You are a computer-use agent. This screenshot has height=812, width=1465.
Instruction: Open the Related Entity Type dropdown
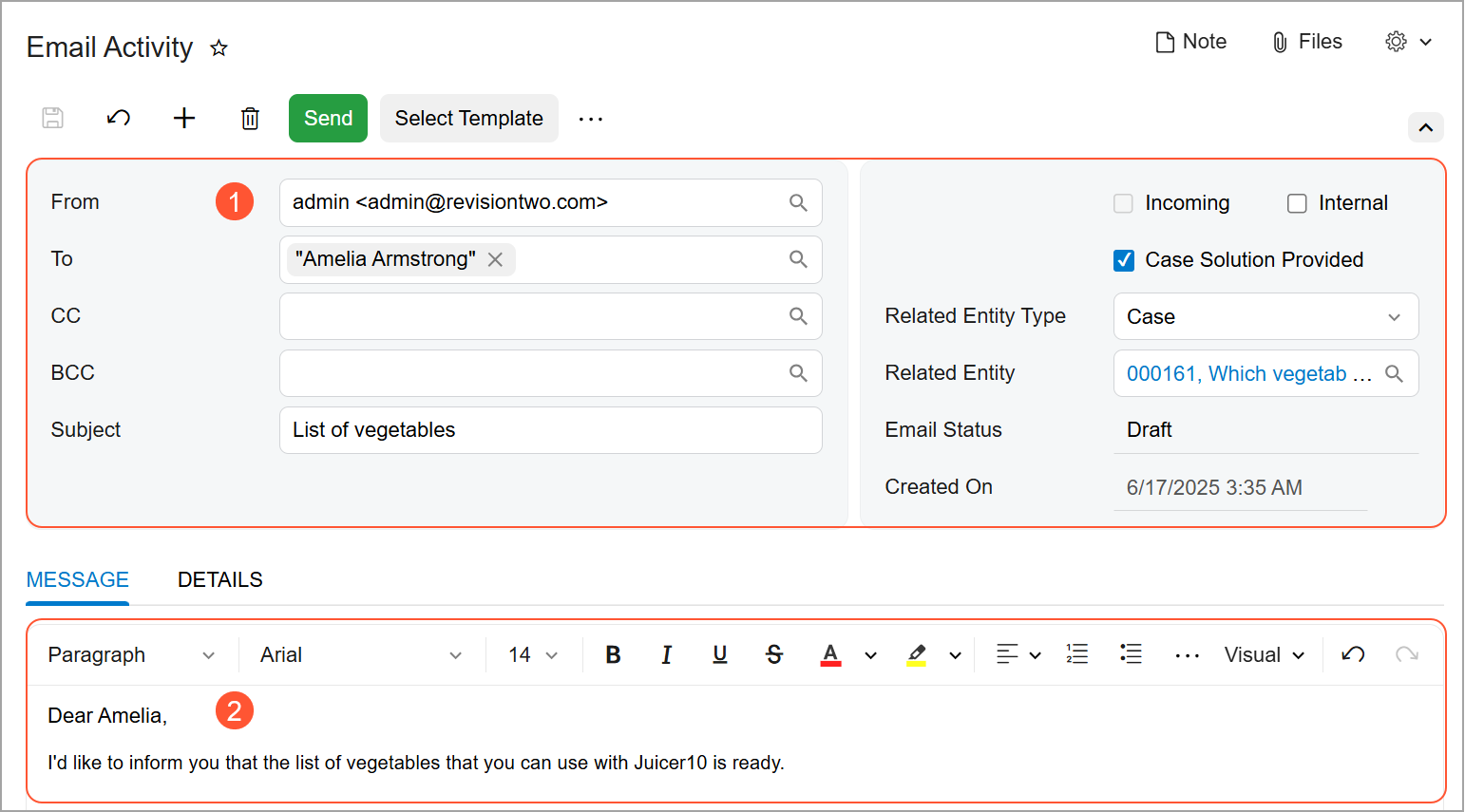(1265, 317)
